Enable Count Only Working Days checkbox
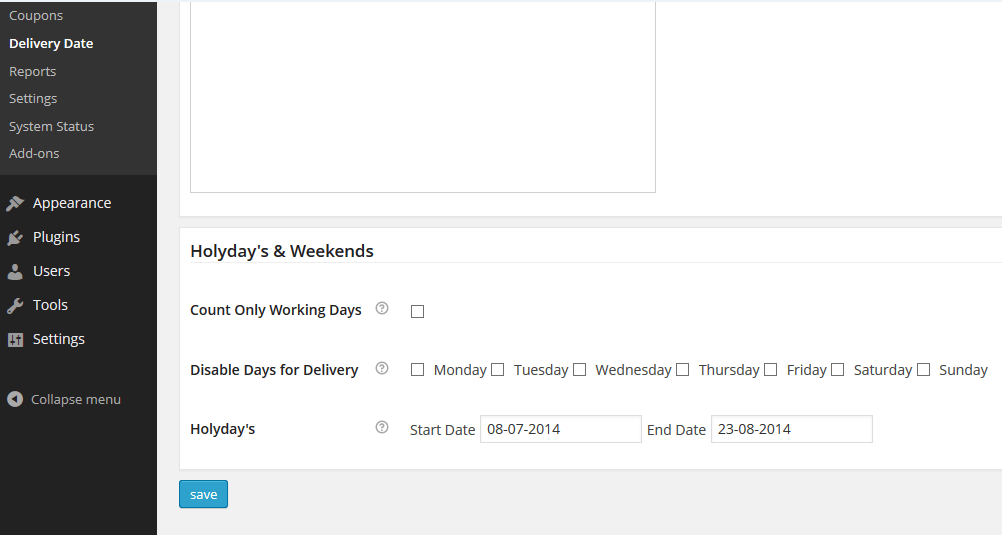 point(417,311)
